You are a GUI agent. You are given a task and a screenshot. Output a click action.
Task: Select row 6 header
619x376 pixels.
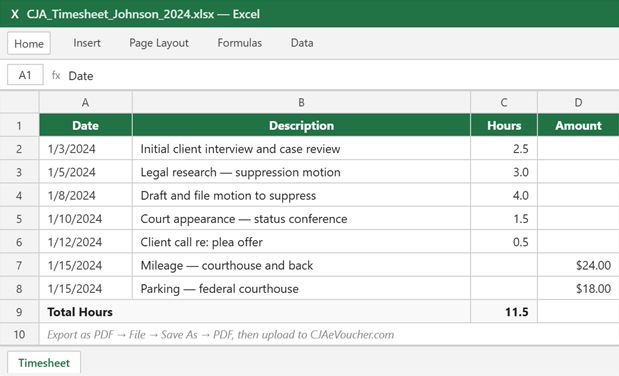coord(19,242)
